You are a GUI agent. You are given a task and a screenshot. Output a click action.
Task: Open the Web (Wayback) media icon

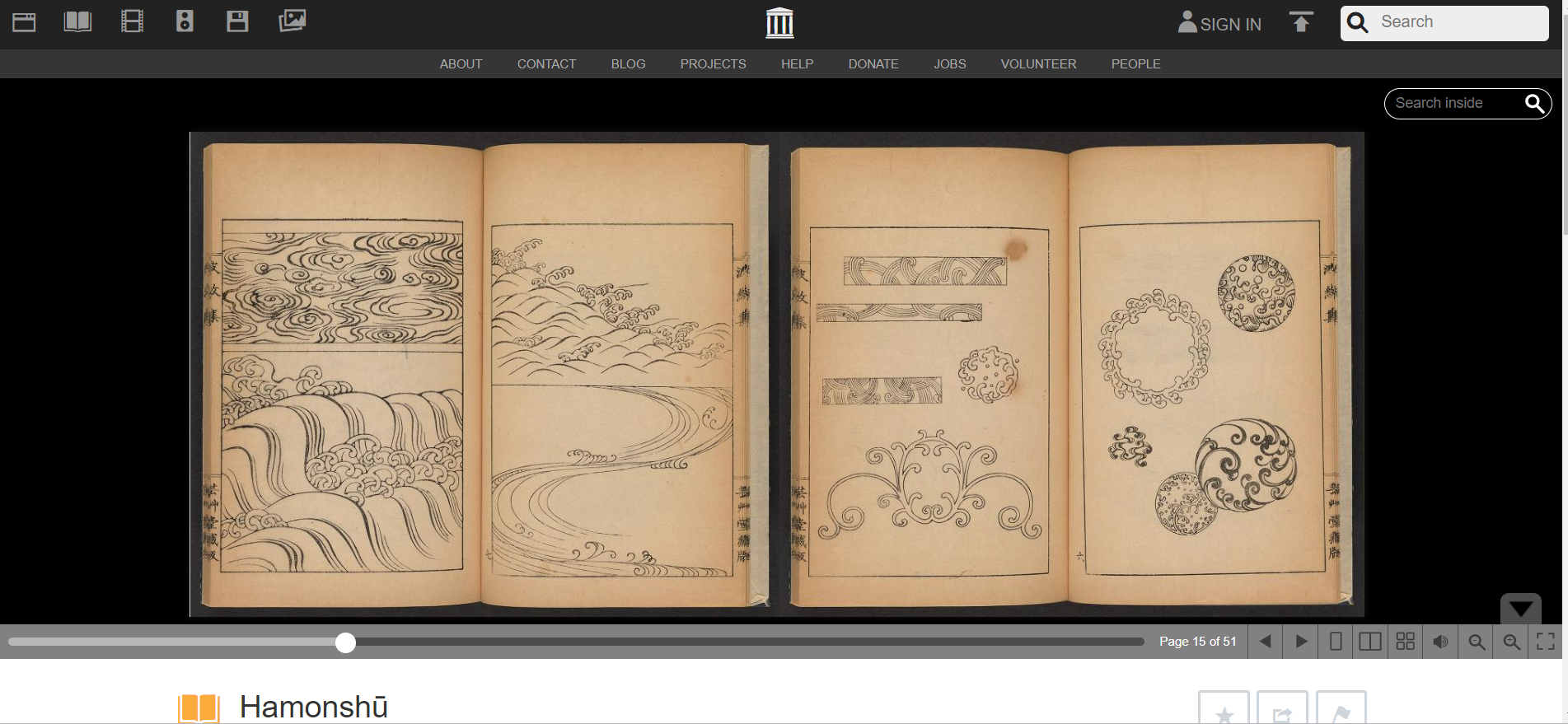click(24, 22)
